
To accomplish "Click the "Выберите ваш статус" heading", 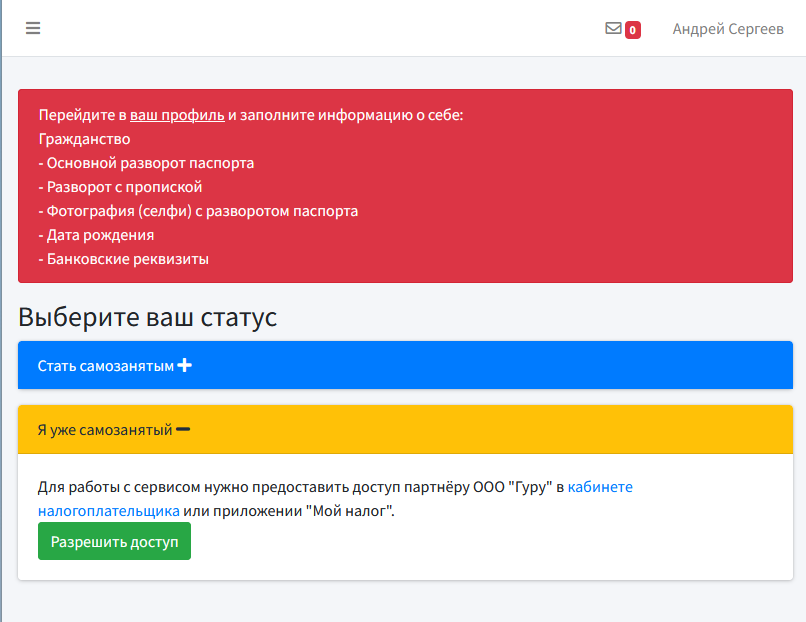I will point(147,318).
